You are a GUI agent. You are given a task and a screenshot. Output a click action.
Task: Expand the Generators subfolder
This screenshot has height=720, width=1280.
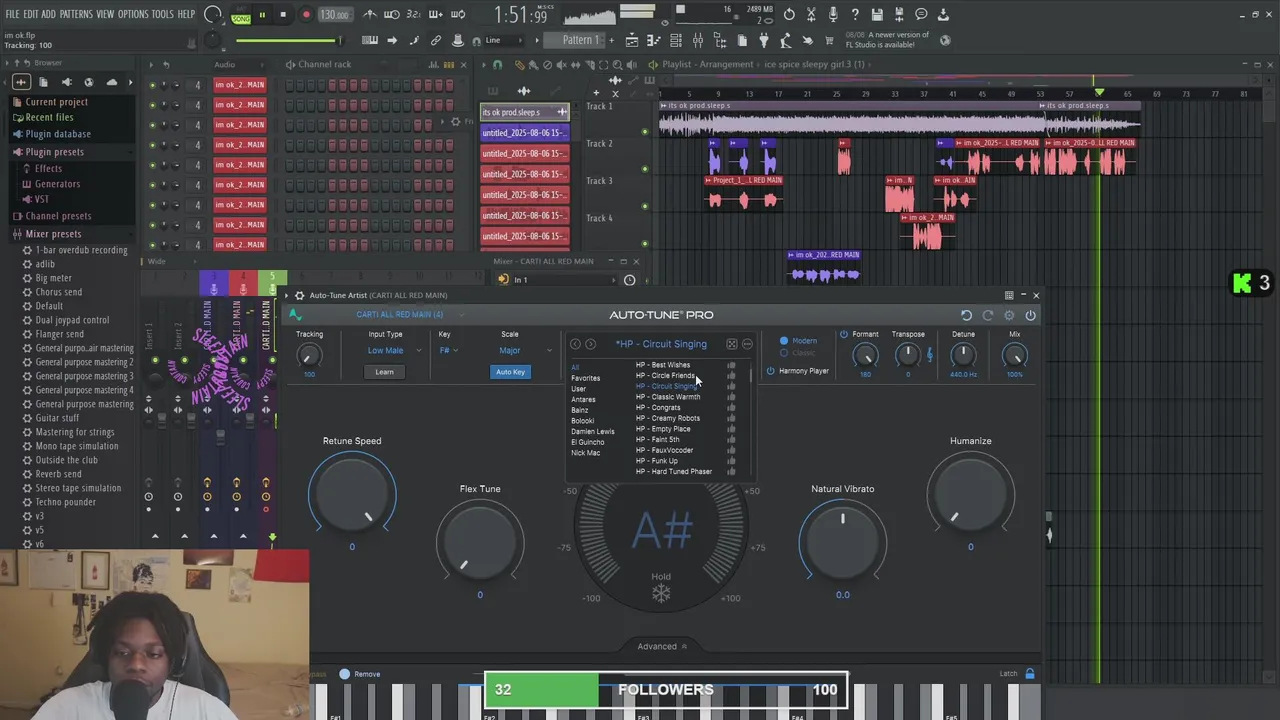57,184
